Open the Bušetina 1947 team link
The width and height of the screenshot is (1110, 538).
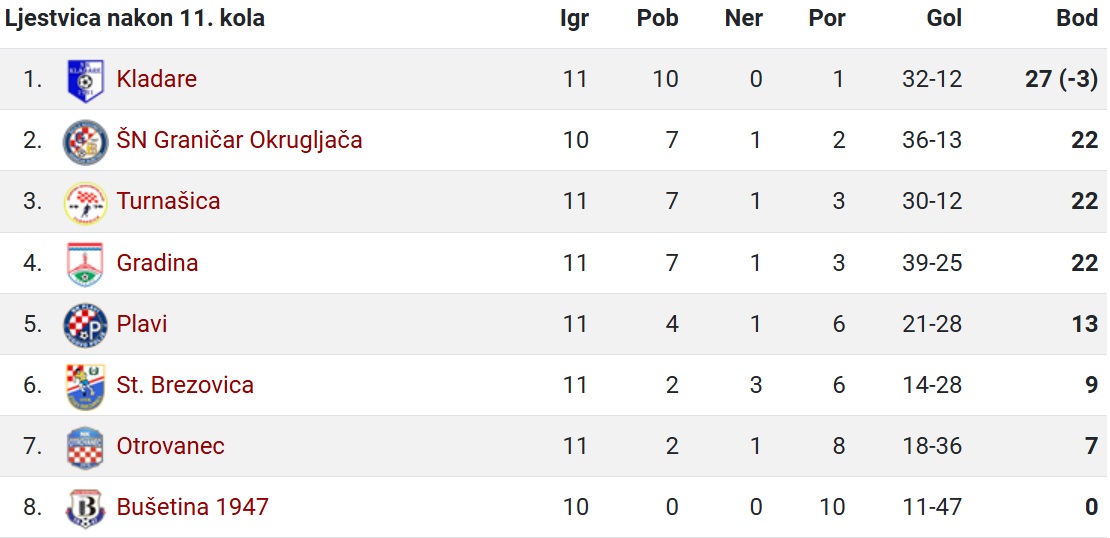[x=193, y=507]
